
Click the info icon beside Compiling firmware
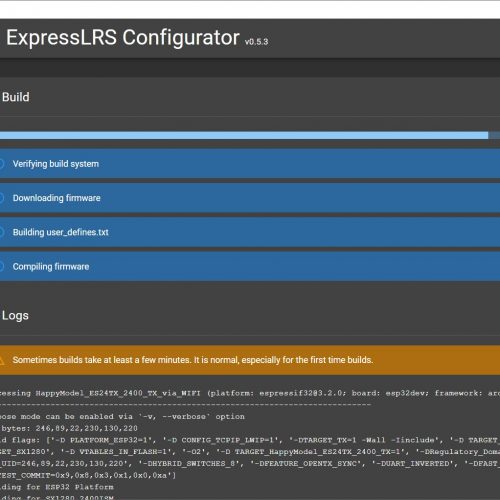tap(1, 266)
